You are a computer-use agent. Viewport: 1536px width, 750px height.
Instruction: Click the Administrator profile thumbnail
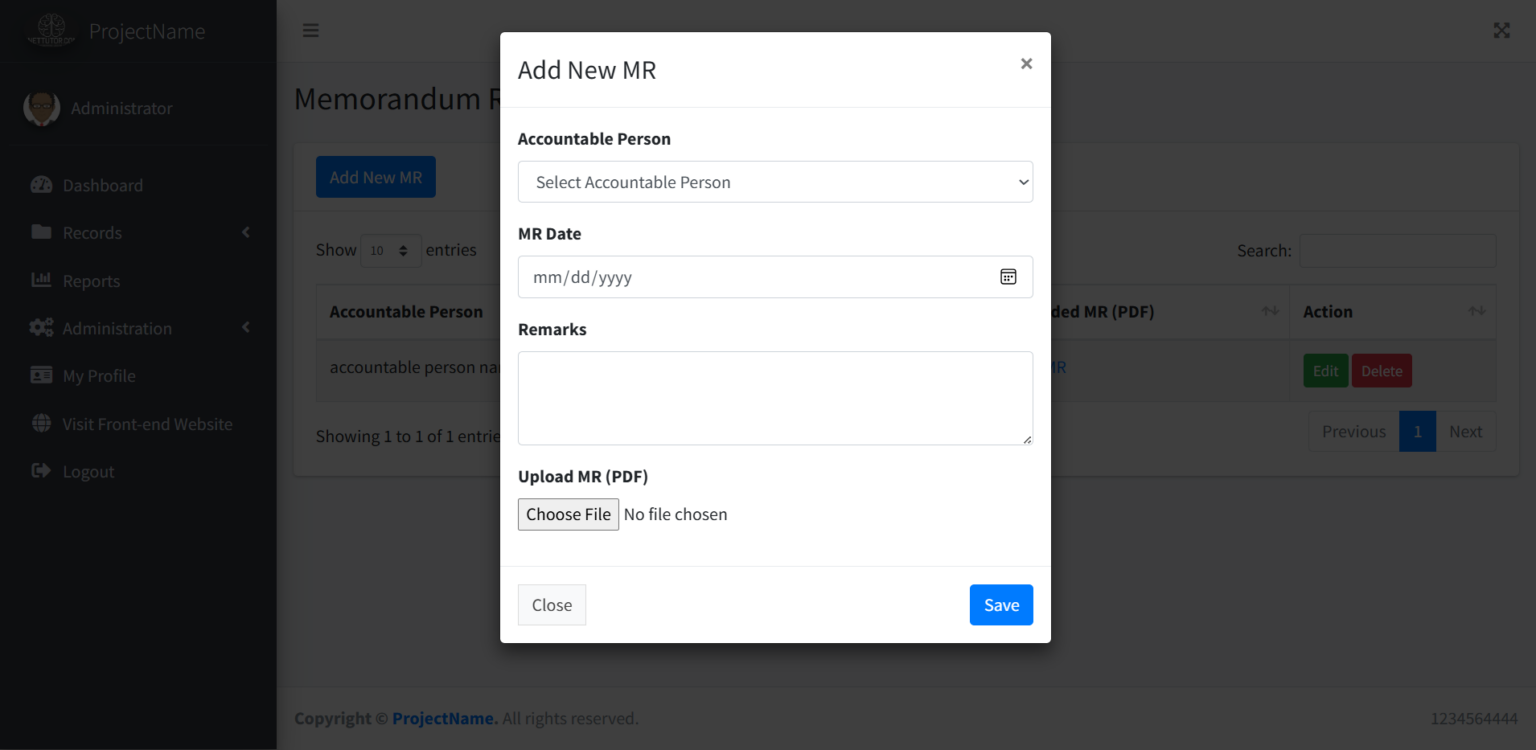click(41, 108)
